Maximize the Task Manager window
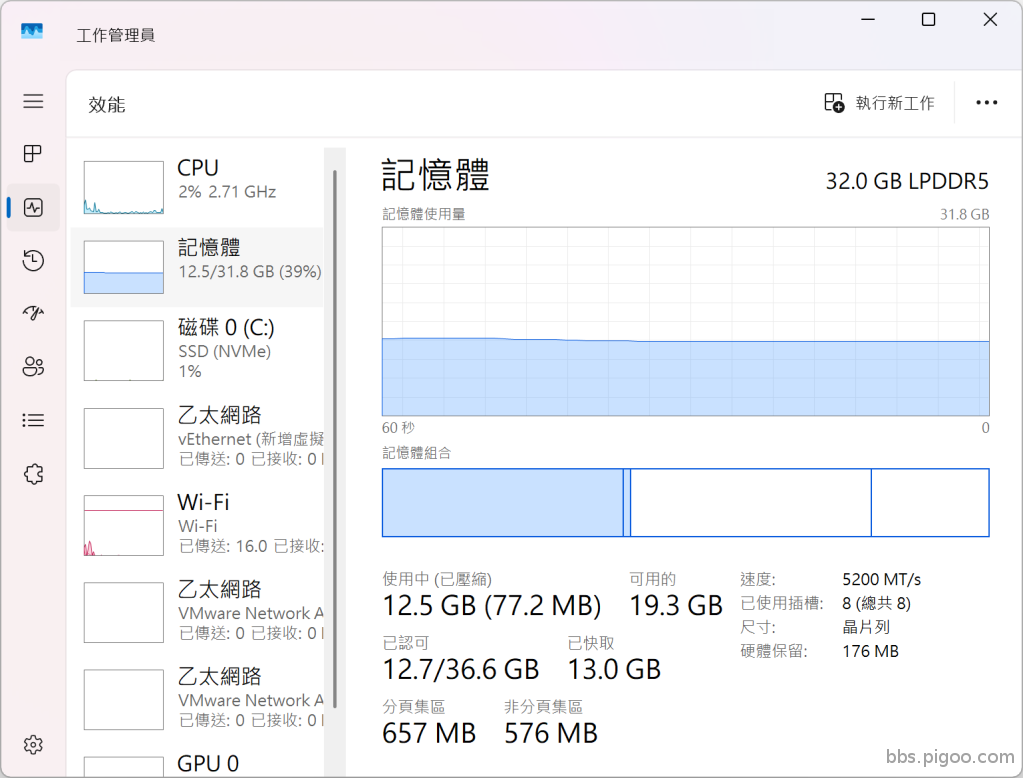Viewport: 1023px width, 778px height. click(x=928, y=20)
